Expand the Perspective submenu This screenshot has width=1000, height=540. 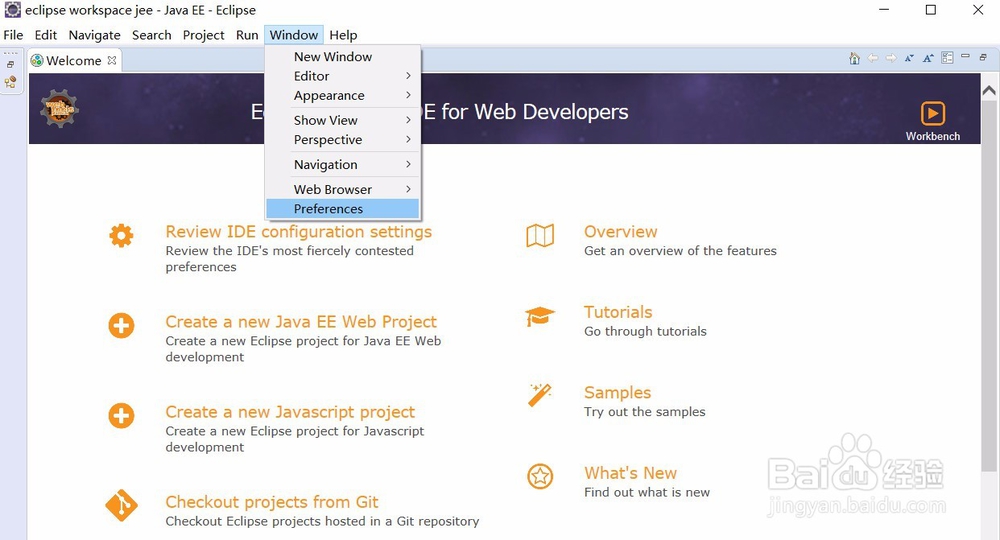pyautogui.click(x=342, y=140)
